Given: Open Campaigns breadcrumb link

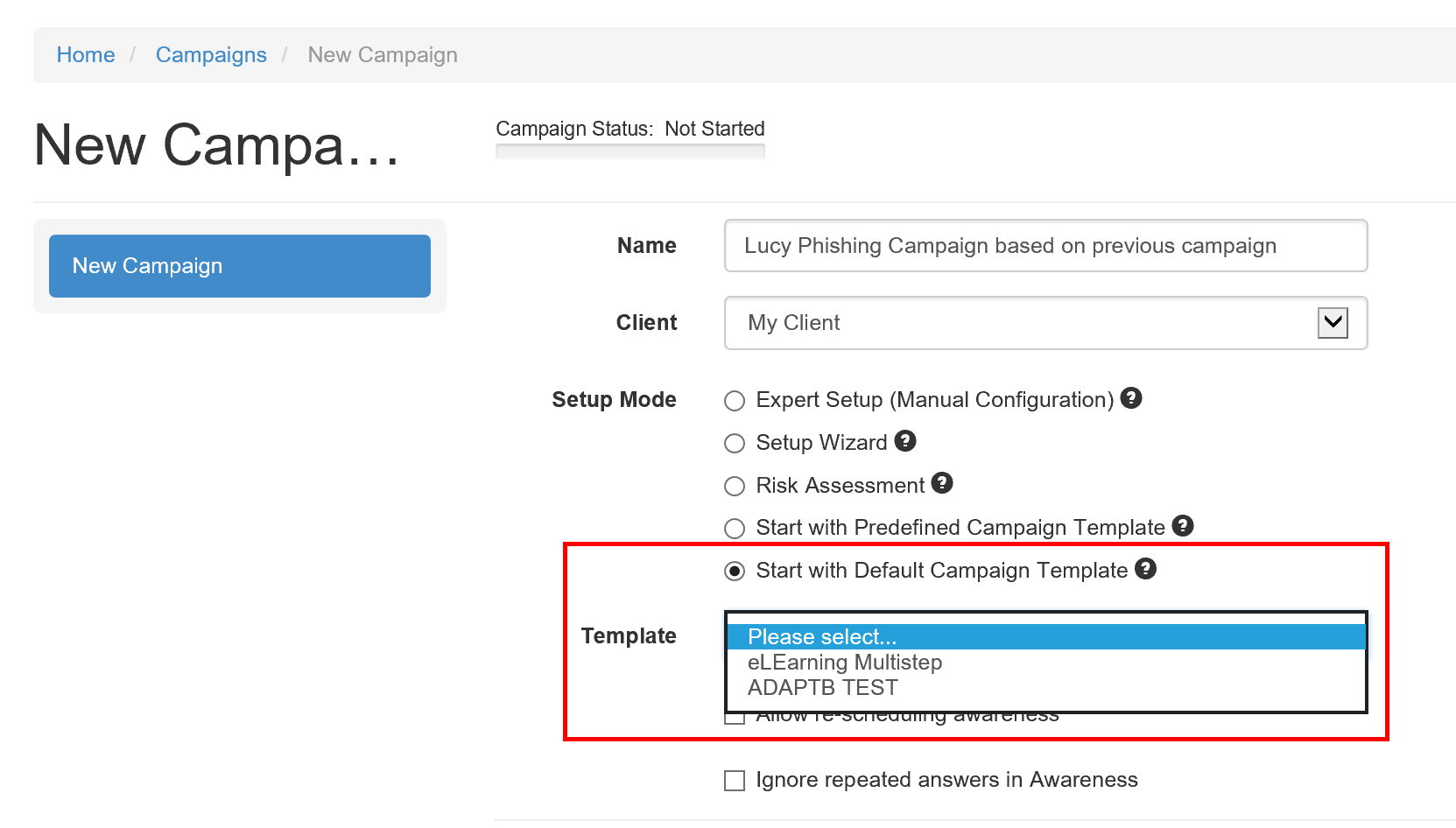Looking at the screenshot, I should pyautogui.click(x=211, y=54).
